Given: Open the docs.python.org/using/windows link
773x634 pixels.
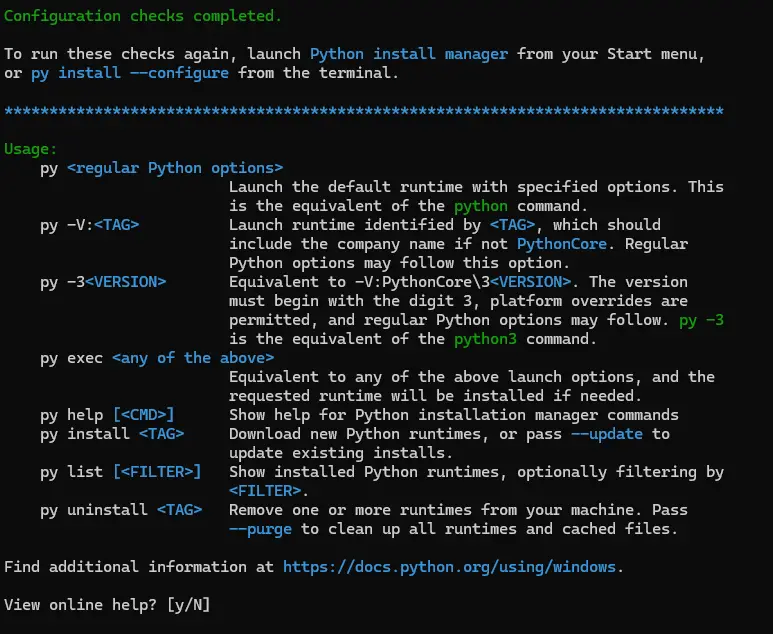Looking at the screenshot, I should [449, 567].
